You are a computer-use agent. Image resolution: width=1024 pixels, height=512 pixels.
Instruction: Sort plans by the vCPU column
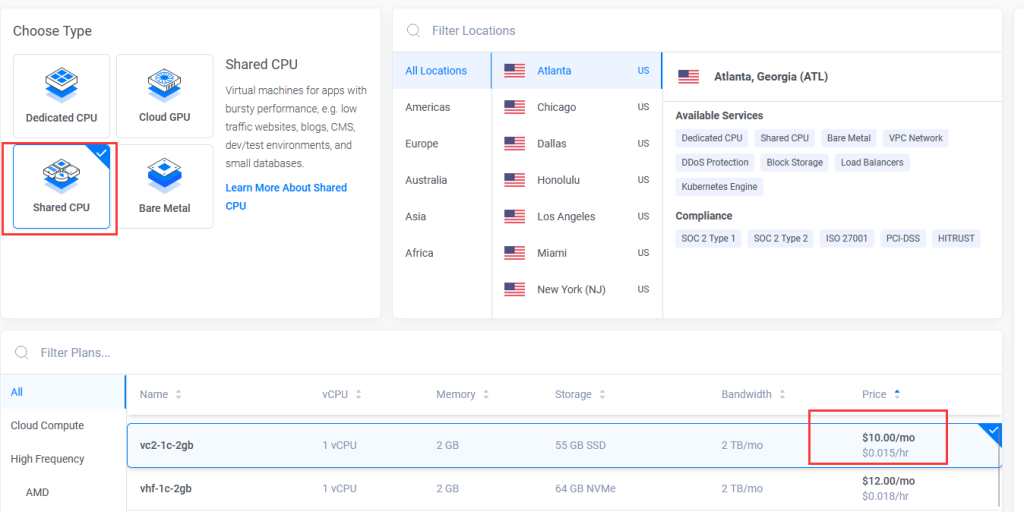pos(358,395)
